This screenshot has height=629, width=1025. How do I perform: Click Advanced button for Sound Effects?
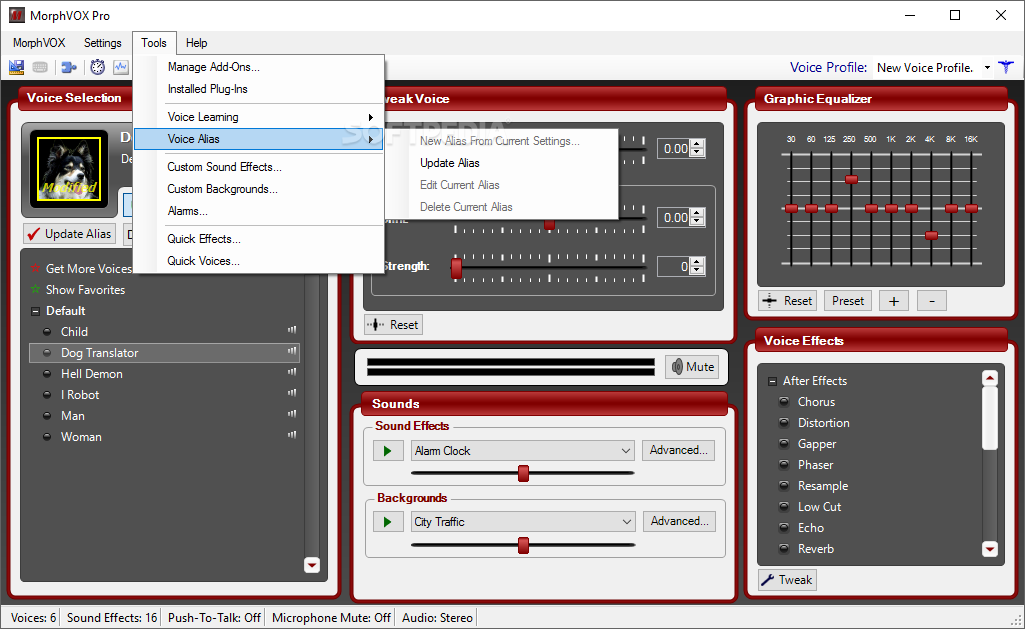coord(679,450)
